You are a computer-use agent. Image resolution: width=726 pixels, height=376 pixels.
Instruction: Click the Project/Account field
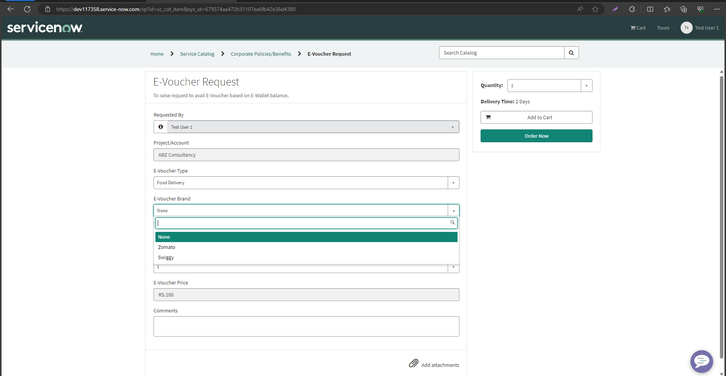point(306,155)
